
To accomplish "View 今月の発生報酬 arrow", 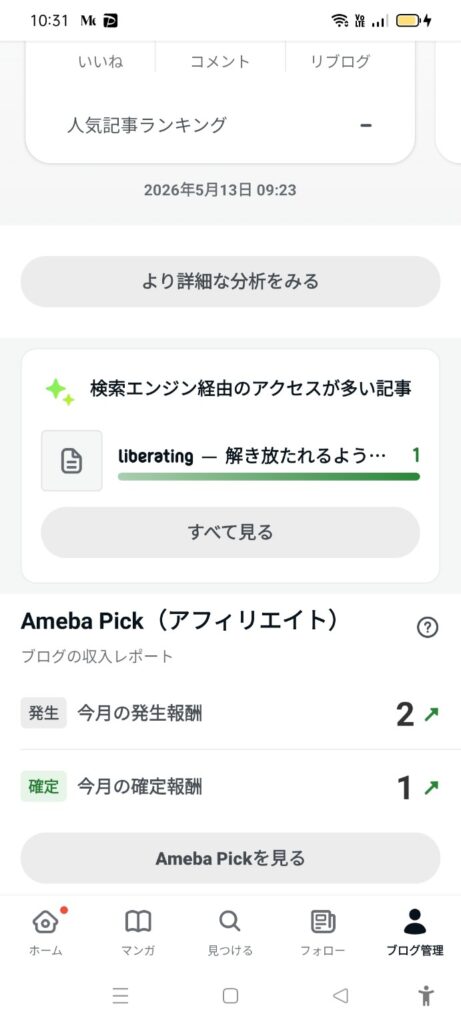I will click(431, 714).
